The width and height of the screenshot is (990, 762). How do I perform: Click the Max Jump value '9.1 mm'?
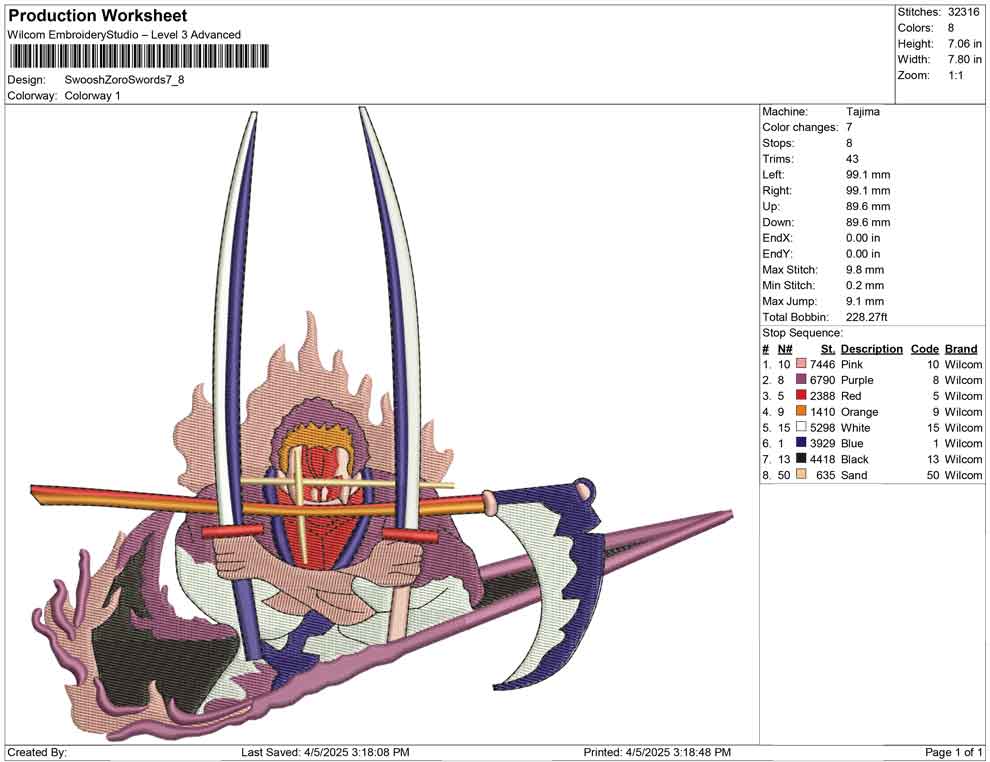point(865,301)
